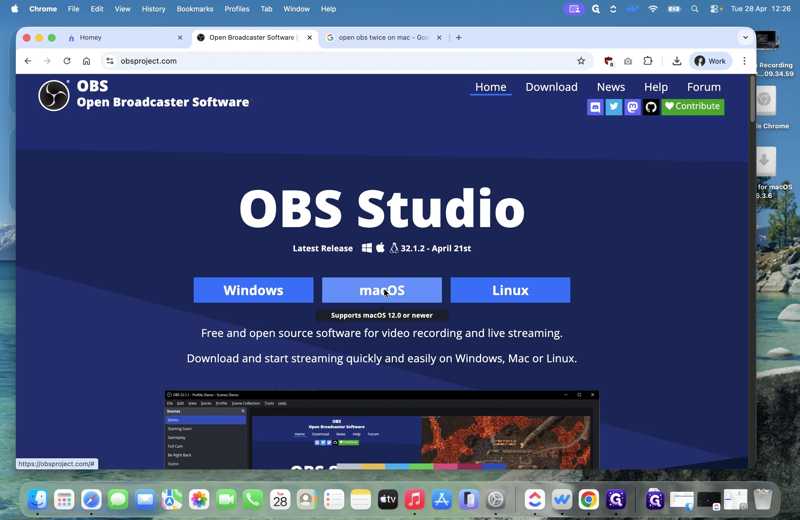Image resolution: width=800 pixels, height=520 pixels.
Task: Click the date and time in menu bar
Action: click(x=761, y=9)
